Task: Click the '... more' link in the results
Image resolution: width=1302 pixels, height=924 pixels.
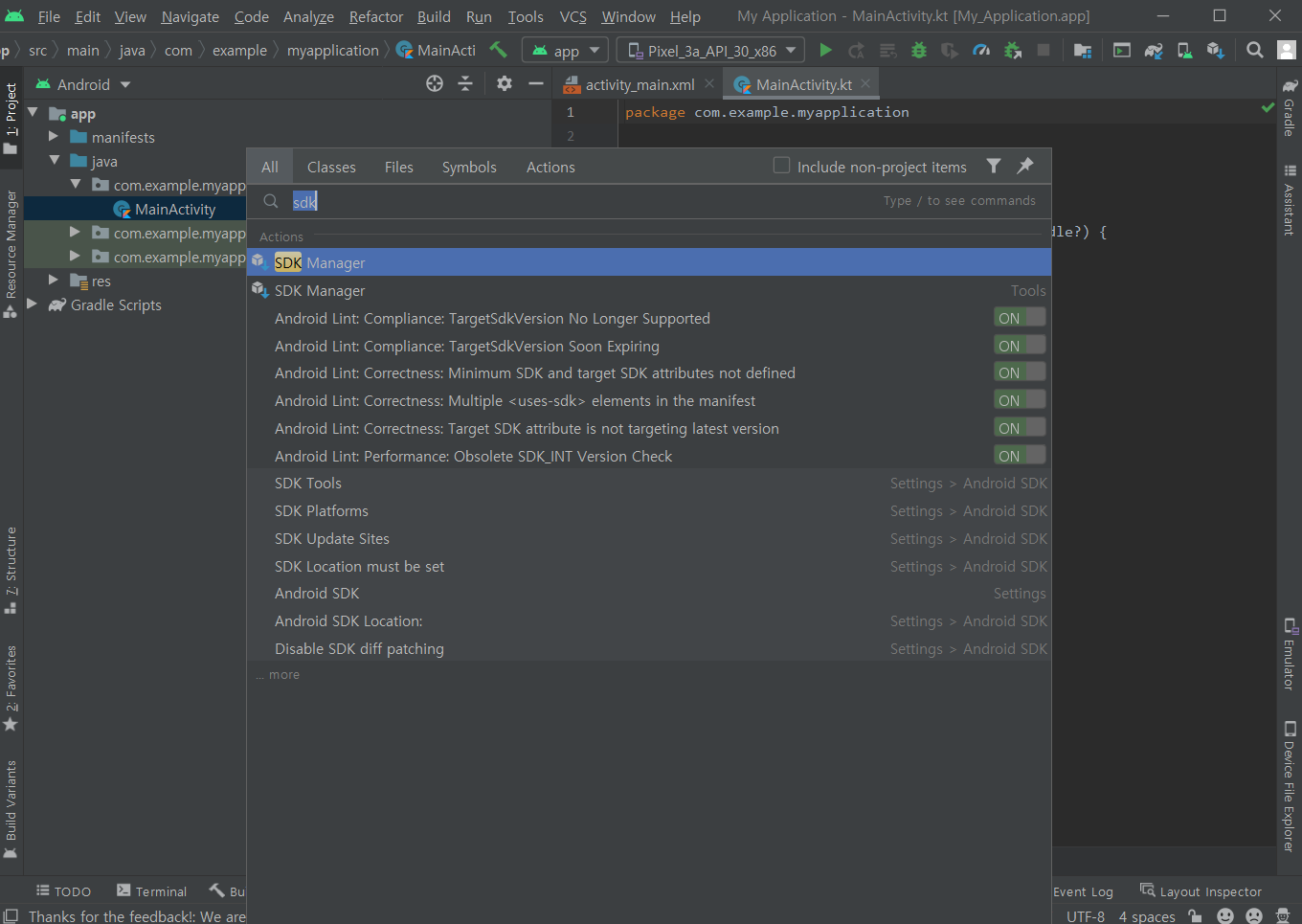Action: [278, 674]
